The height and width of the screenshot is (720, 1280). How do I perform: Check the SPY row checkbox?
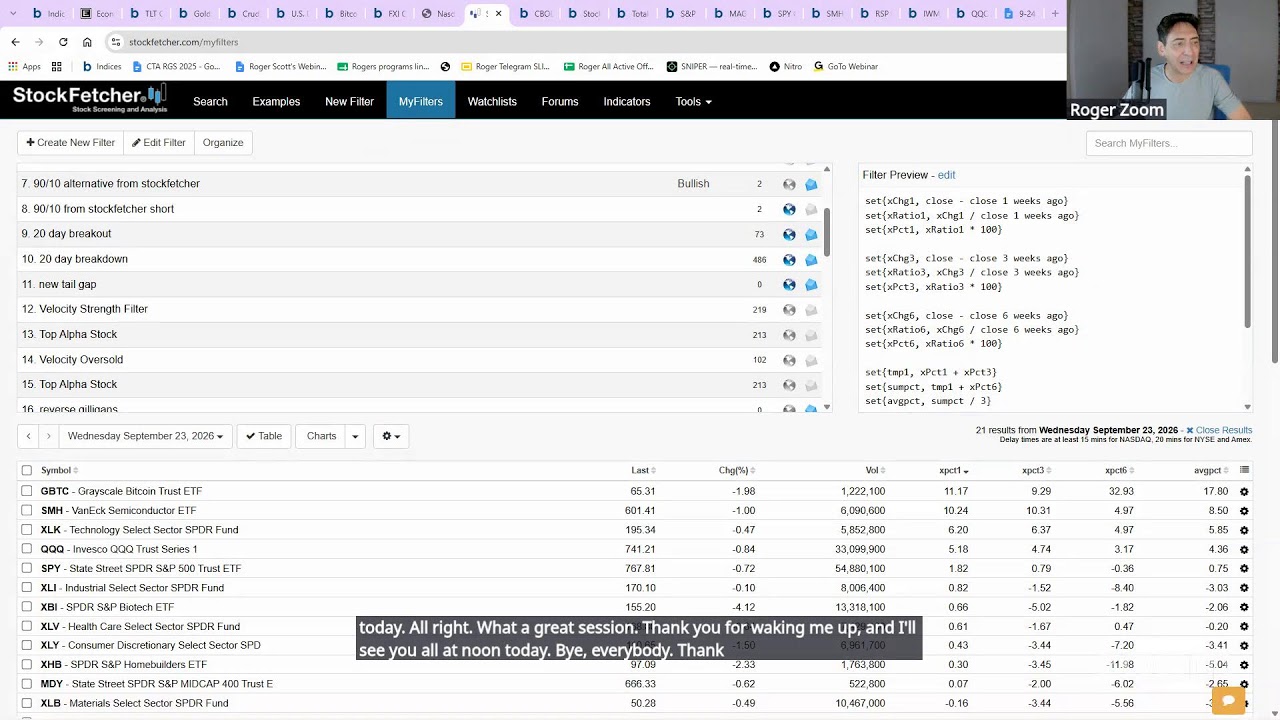[27, 568]
